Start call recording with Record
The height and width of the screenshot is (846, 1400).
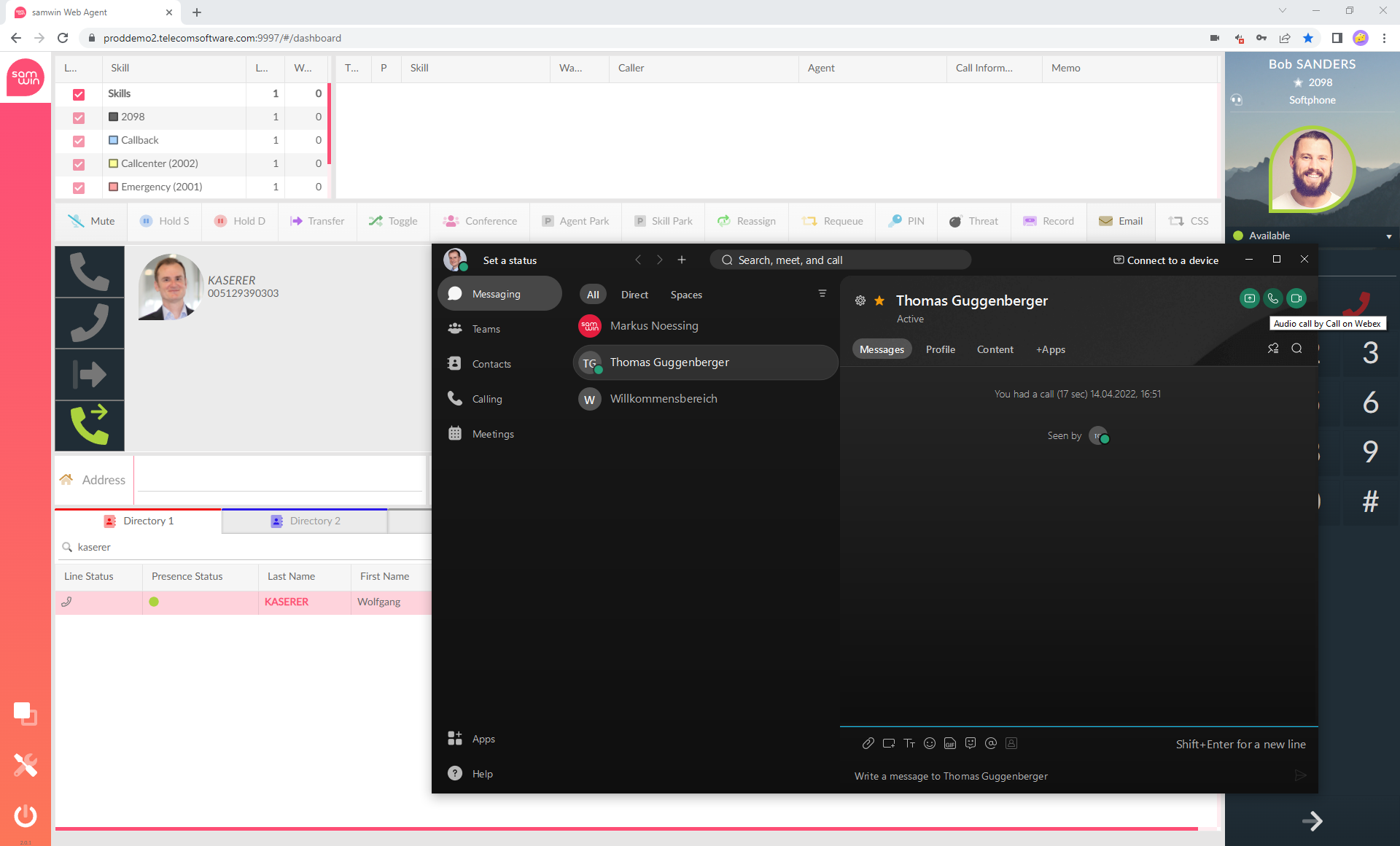coord(1049,221)
